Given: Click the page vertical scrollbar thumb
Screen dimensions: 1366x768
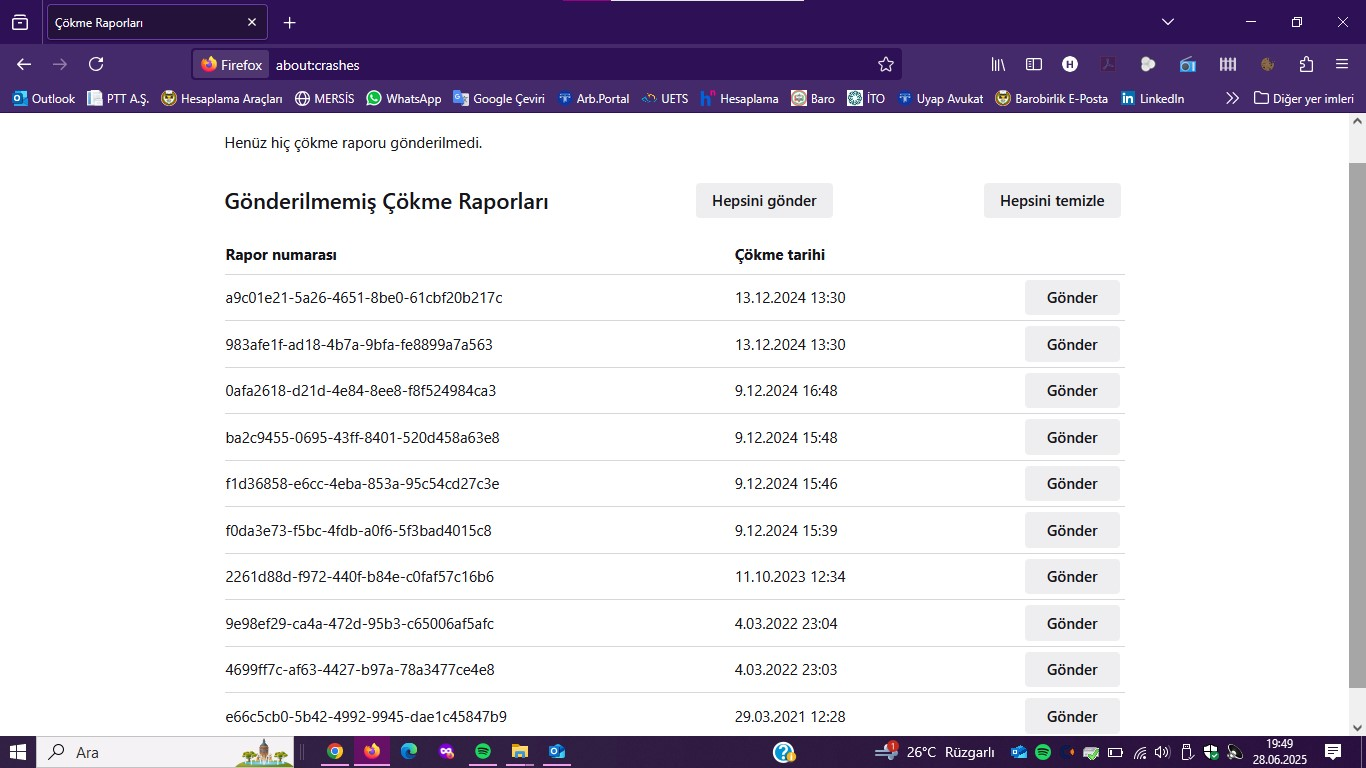Looking at the screenshot, I should pyautogui.click(x=1357, y=420).
